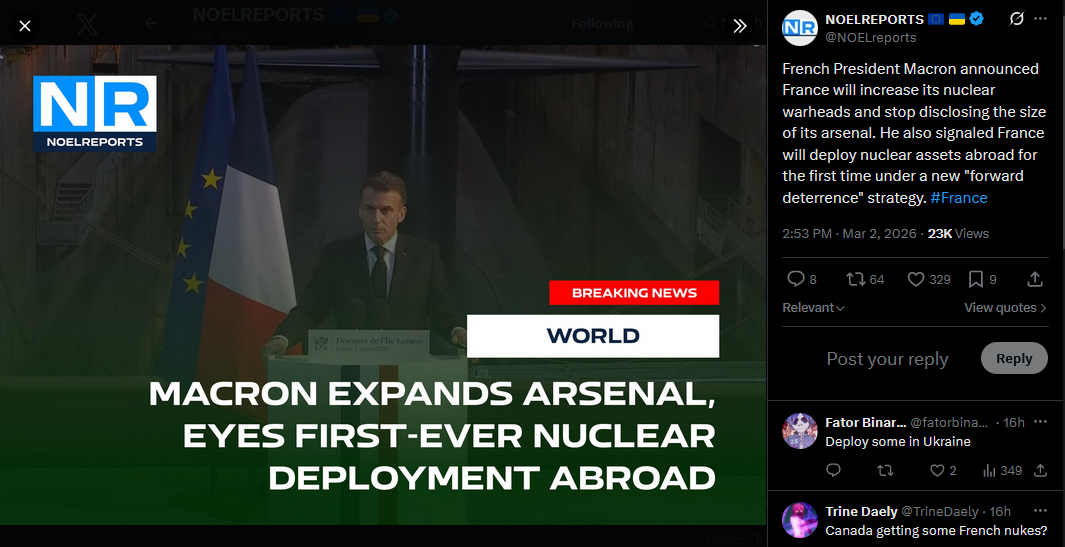The height and width of the screenshot is (547, 1065).
Task: Click the reply bubble icon with 8
Action: pyautogui.click(x=802, y=279)
